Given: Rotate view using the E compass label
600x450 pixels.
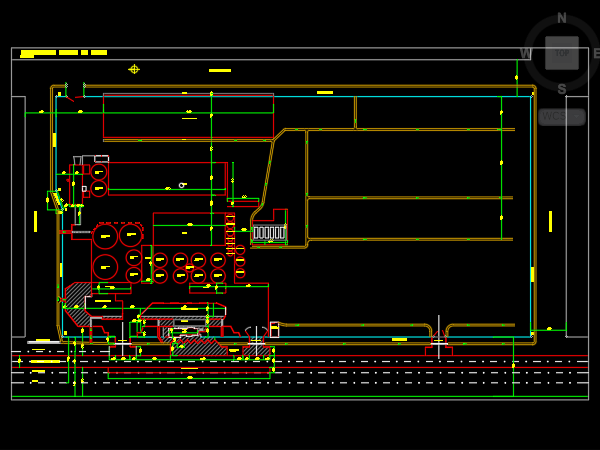Looking at the screenshot, I should [x=596, y=53].
